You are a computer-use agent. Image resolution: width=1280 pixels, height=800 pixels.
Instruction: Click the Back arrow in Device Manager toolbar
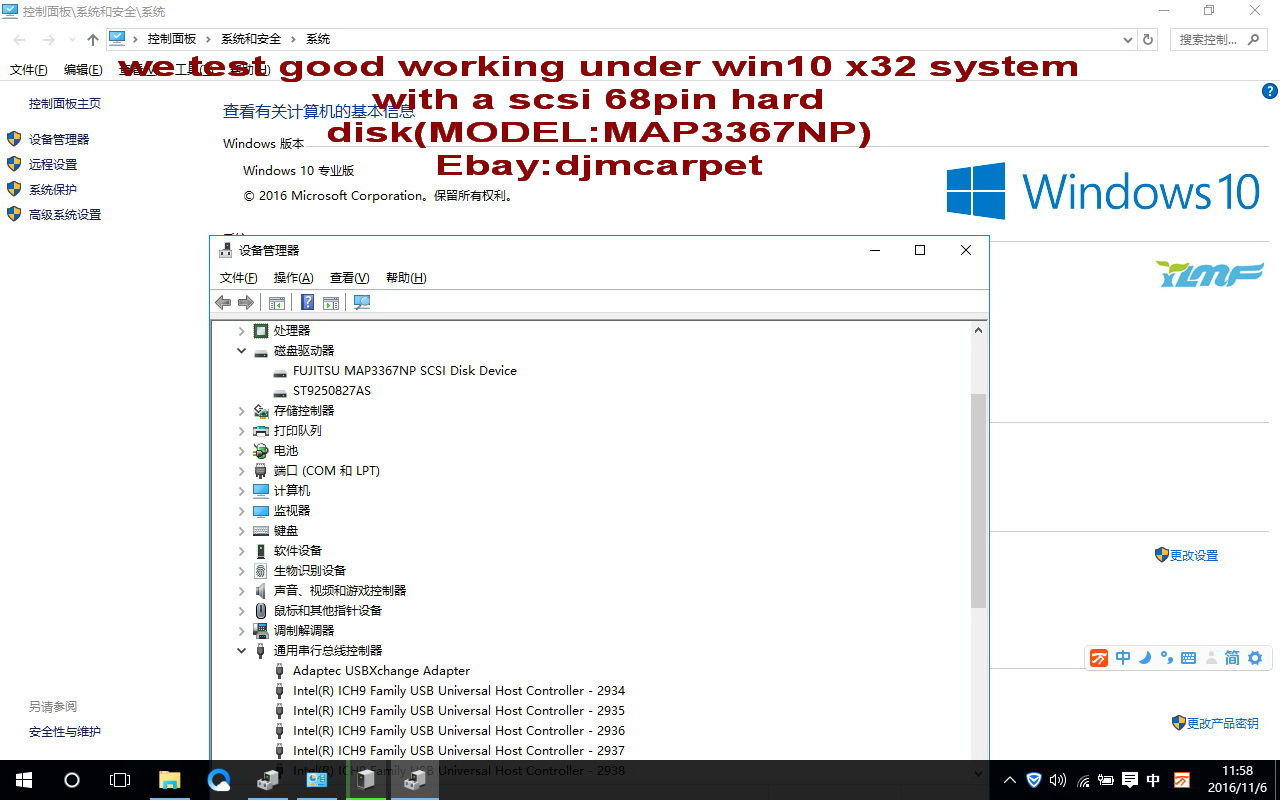223,302
